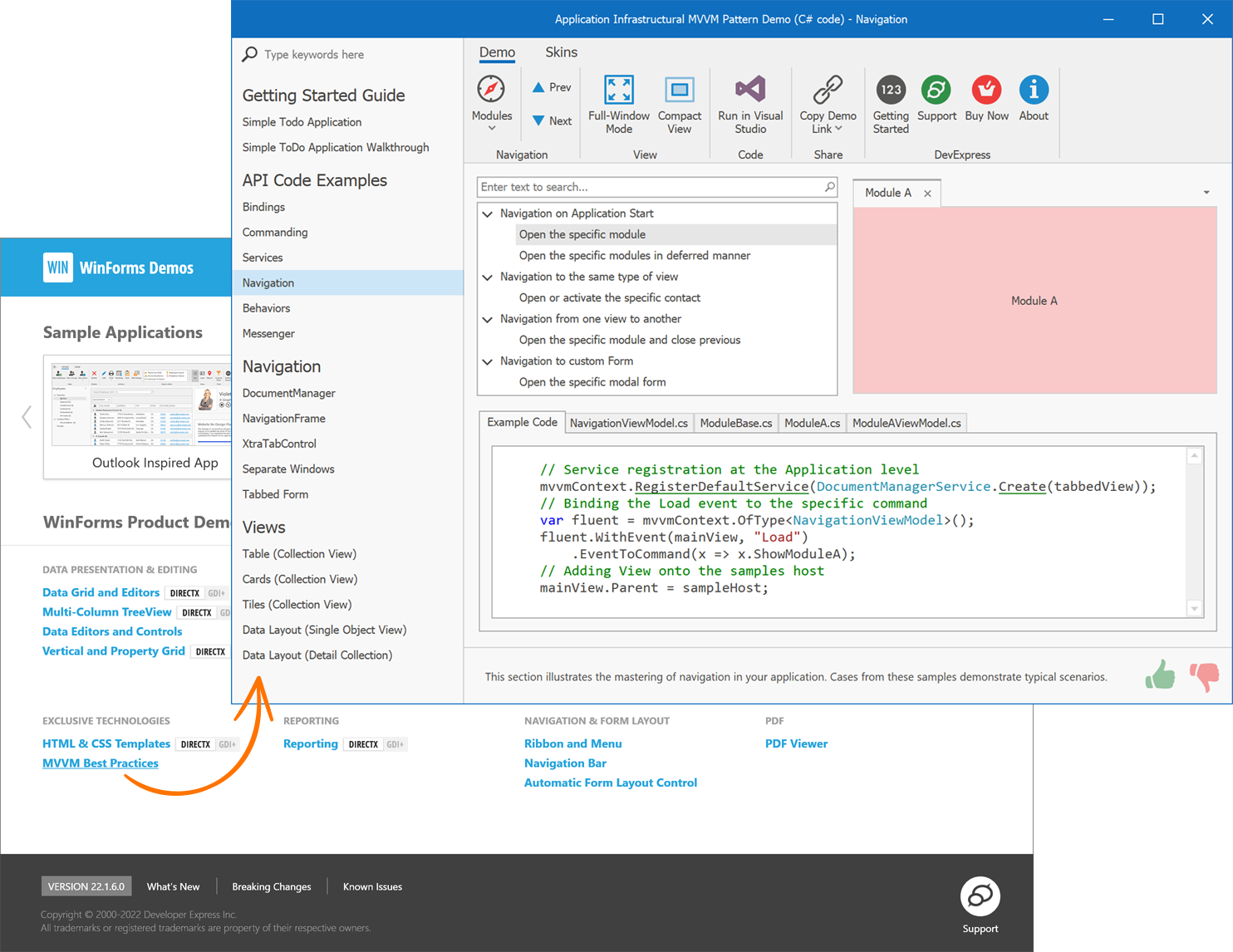Open Support in the ribbon

936,99
